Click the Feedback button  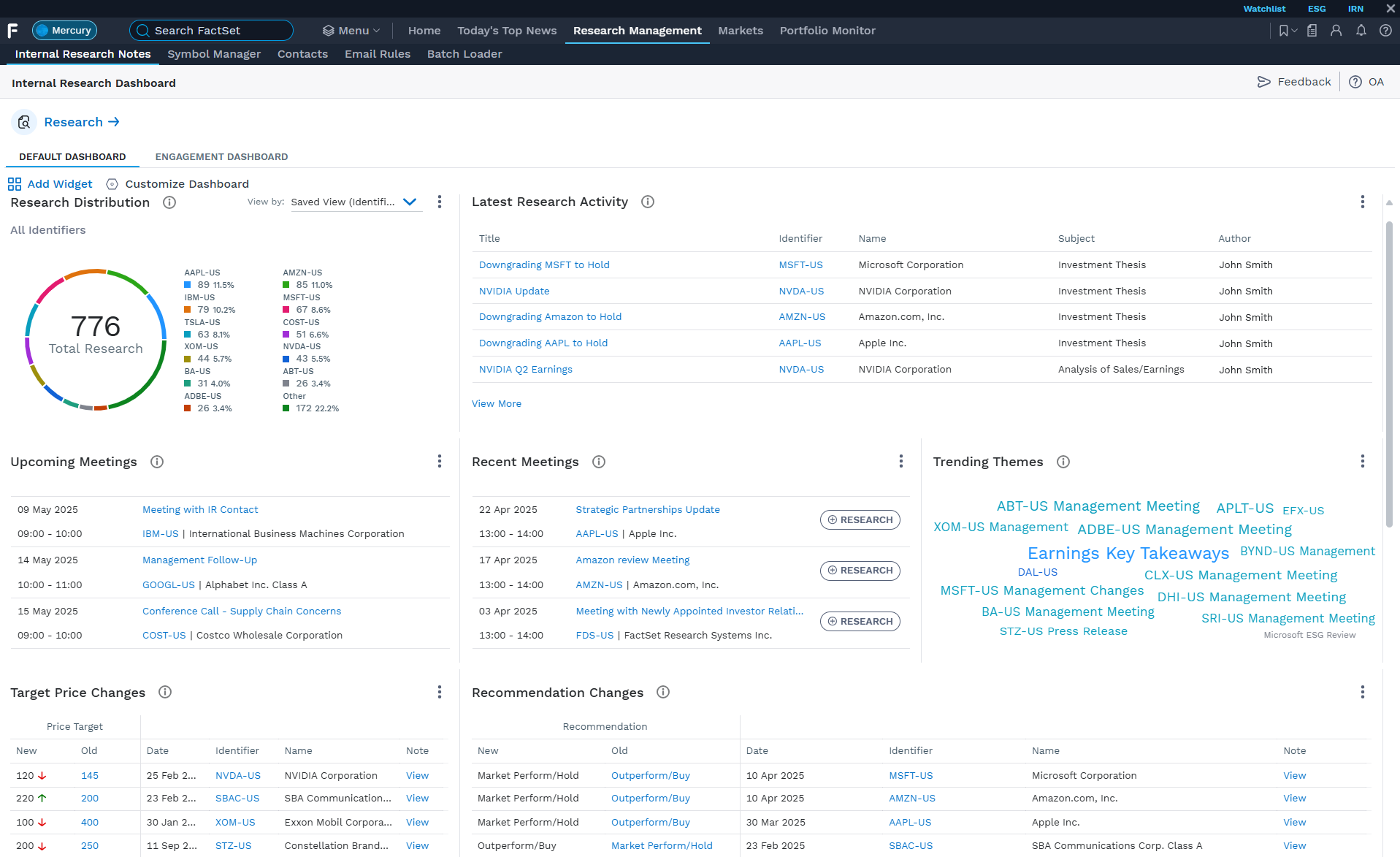click(1294, 82)
